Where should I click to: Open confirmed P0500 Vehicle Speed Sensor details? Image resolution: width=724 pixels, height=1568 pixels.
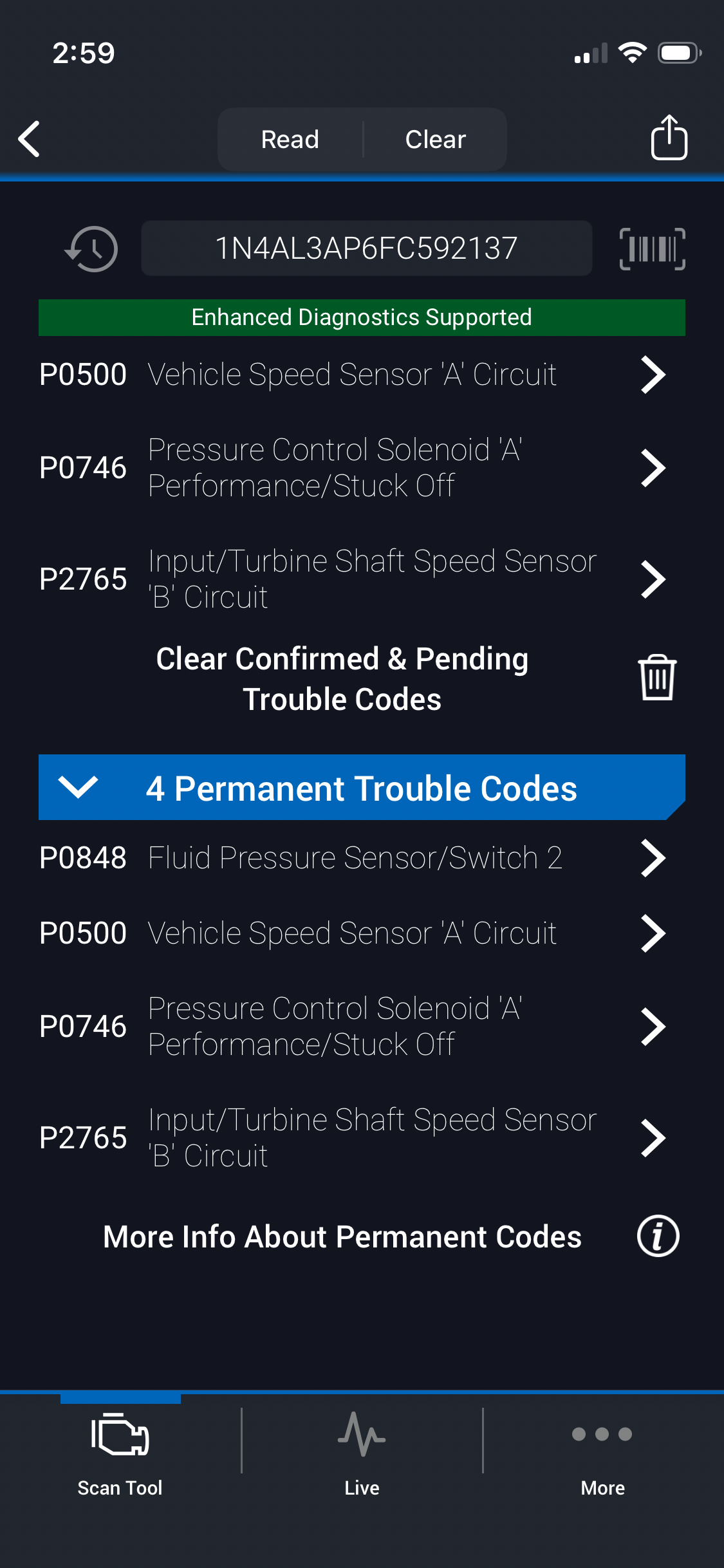[x=351, y=375]
